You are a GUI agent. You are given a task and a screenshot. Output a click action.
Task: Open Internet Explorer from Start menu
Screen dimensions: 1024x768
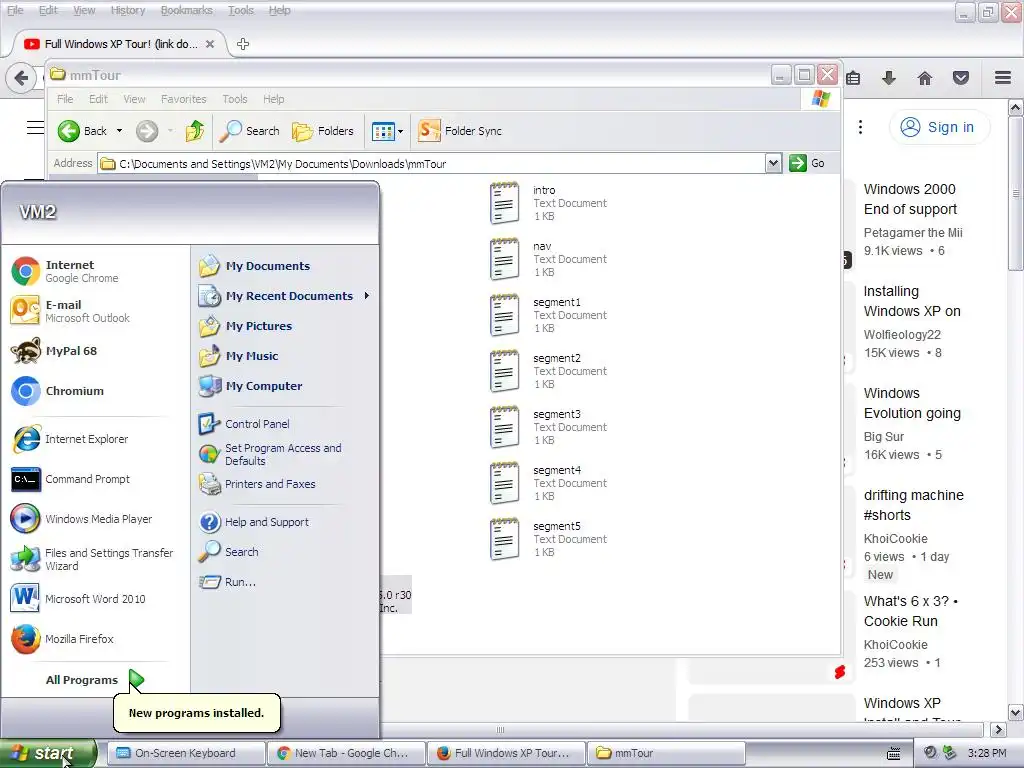70,439
